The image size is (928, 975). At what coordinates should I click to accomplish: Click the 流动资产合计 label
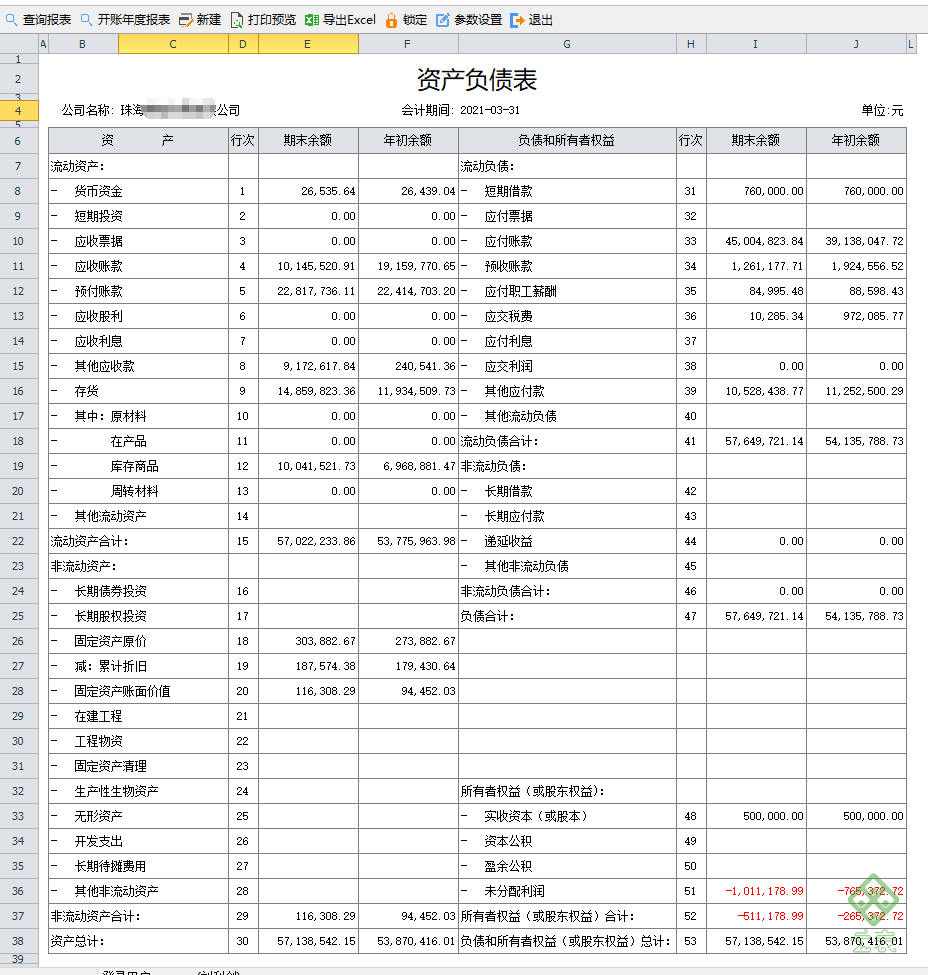pos(90,541)
